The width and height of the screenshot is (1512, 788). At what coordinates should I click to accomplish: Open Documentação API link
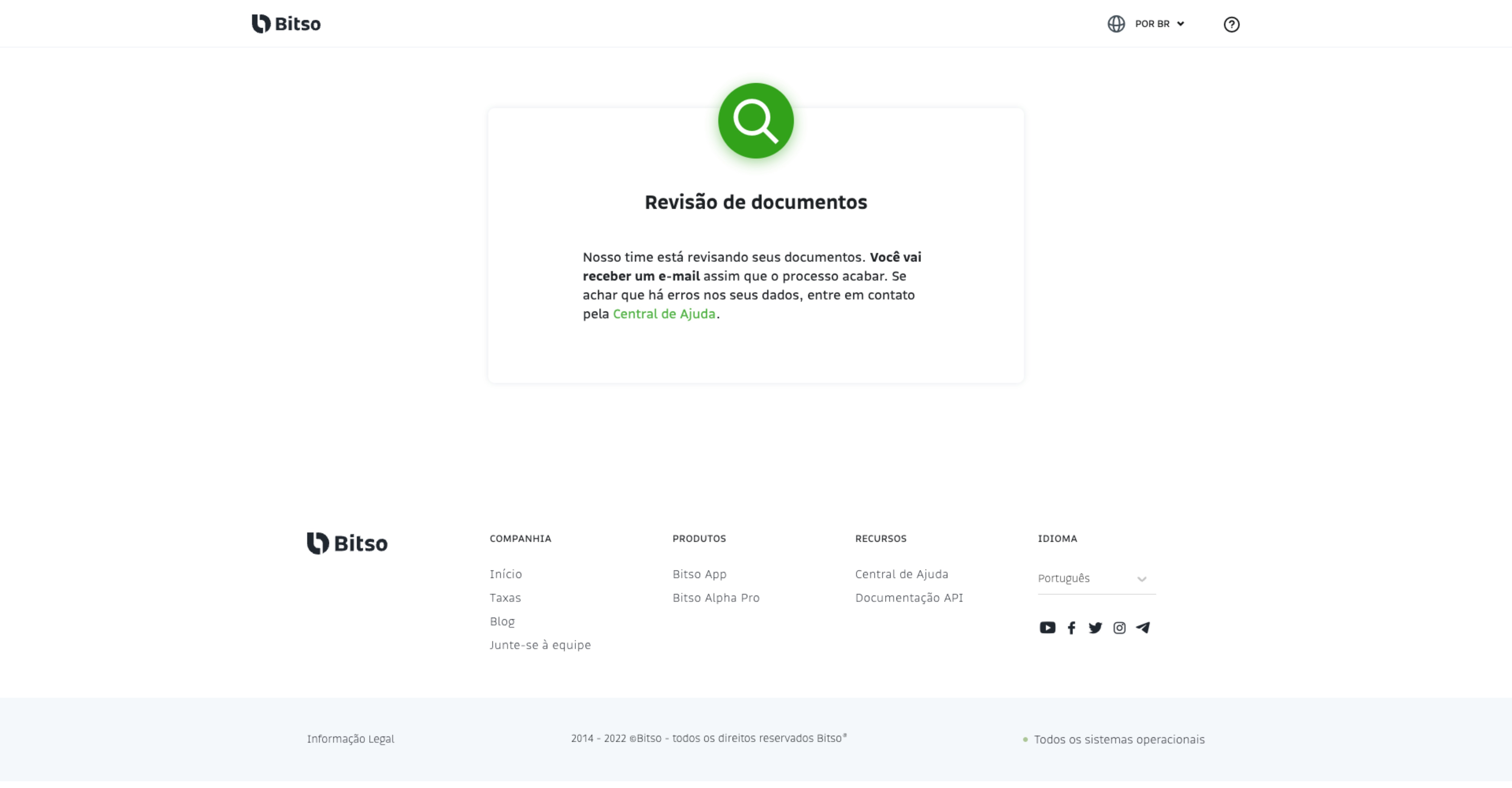tap(909, 597)
